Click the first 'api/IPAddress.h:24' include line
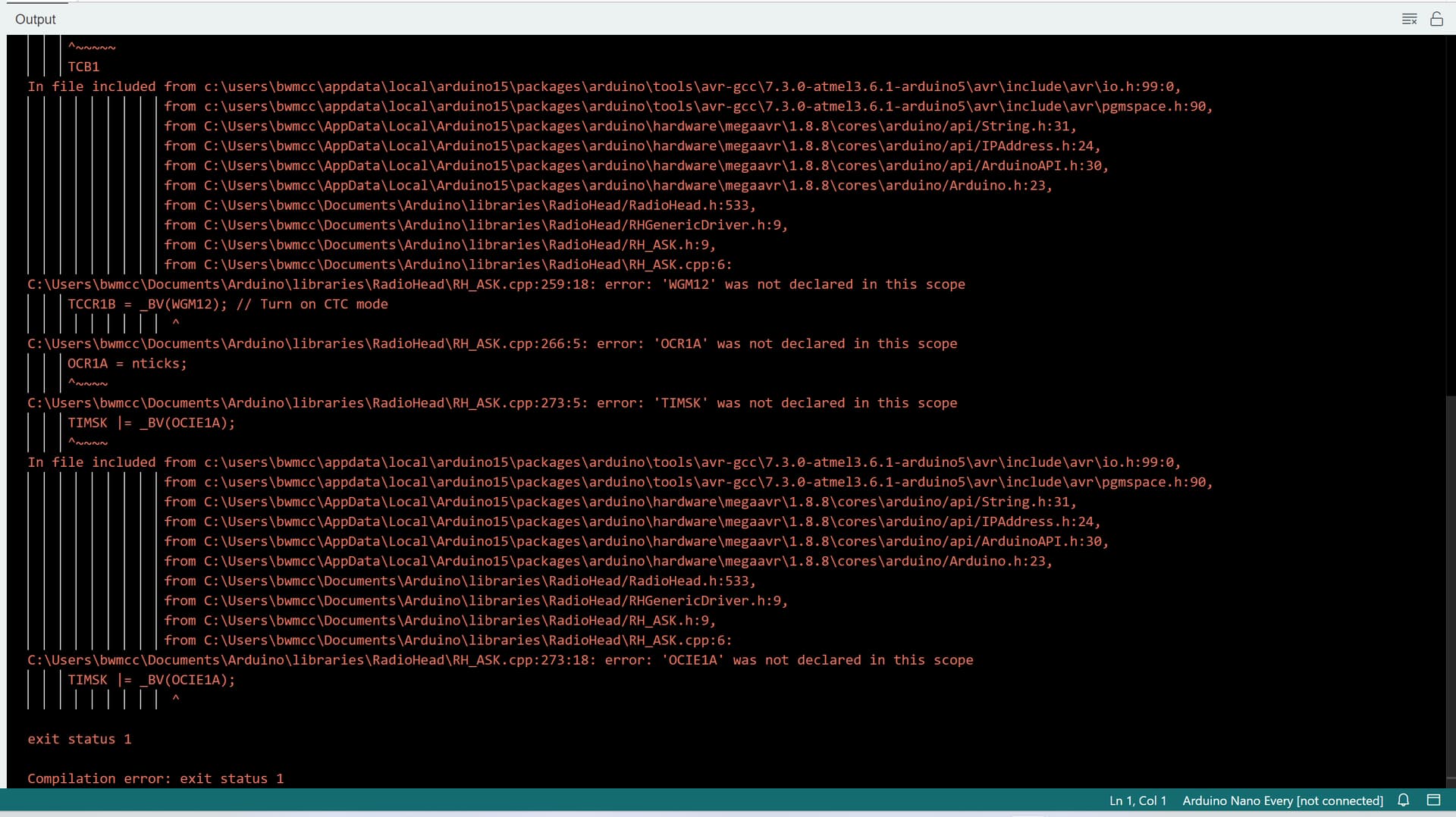The height and width of the screenshot is (817, 1456). click(x=632, y=146)
